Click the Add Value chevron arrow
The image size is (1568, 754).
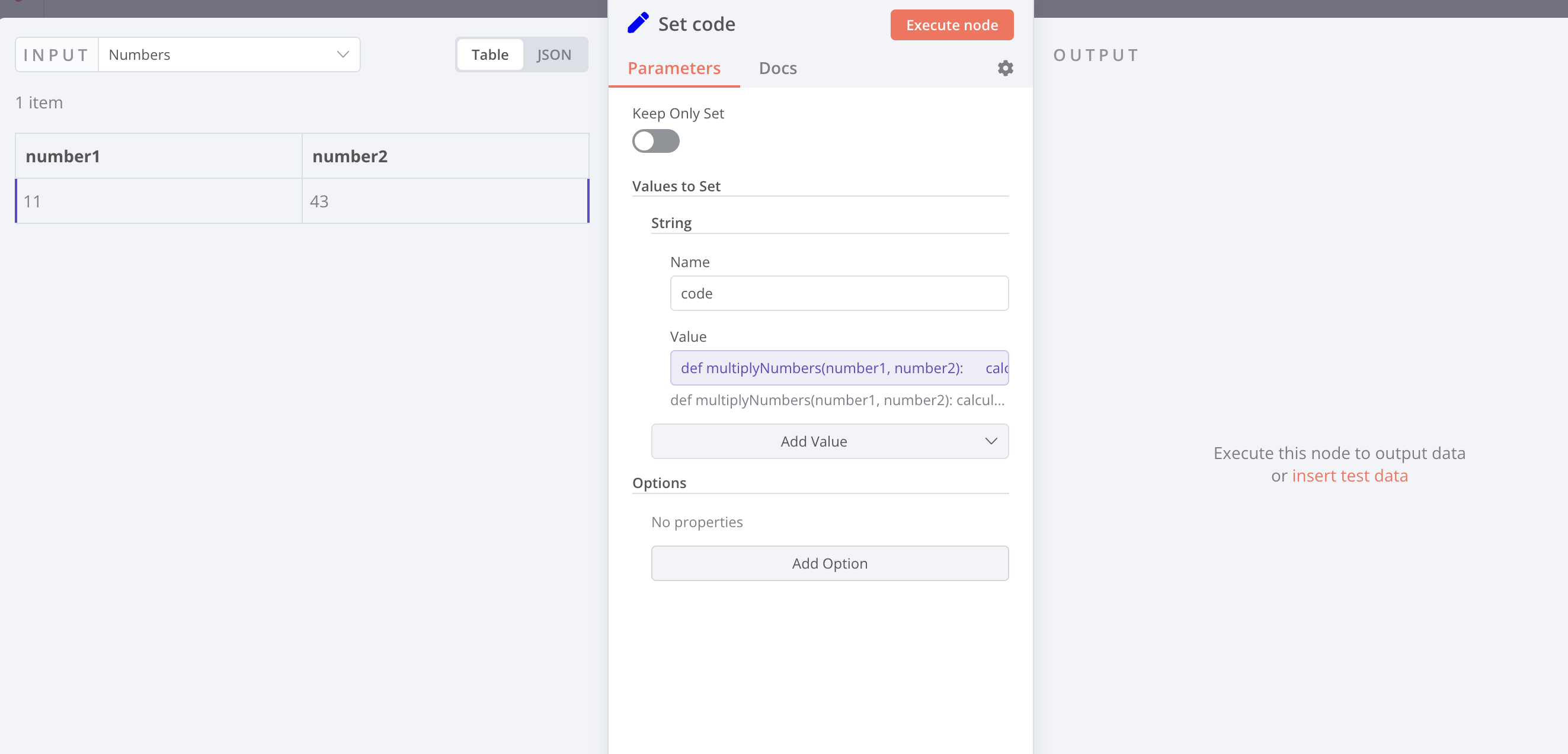[x=990, y=441]
